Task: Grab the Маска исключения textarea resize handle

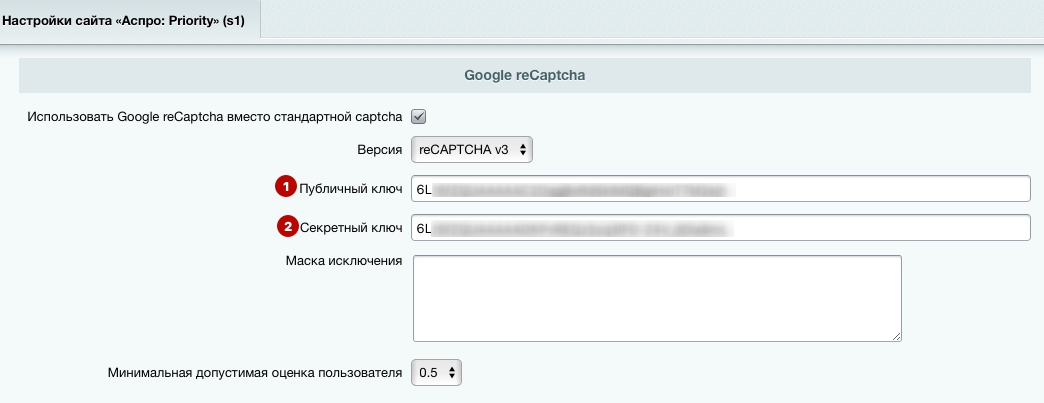Action: [x=896, y=336]
